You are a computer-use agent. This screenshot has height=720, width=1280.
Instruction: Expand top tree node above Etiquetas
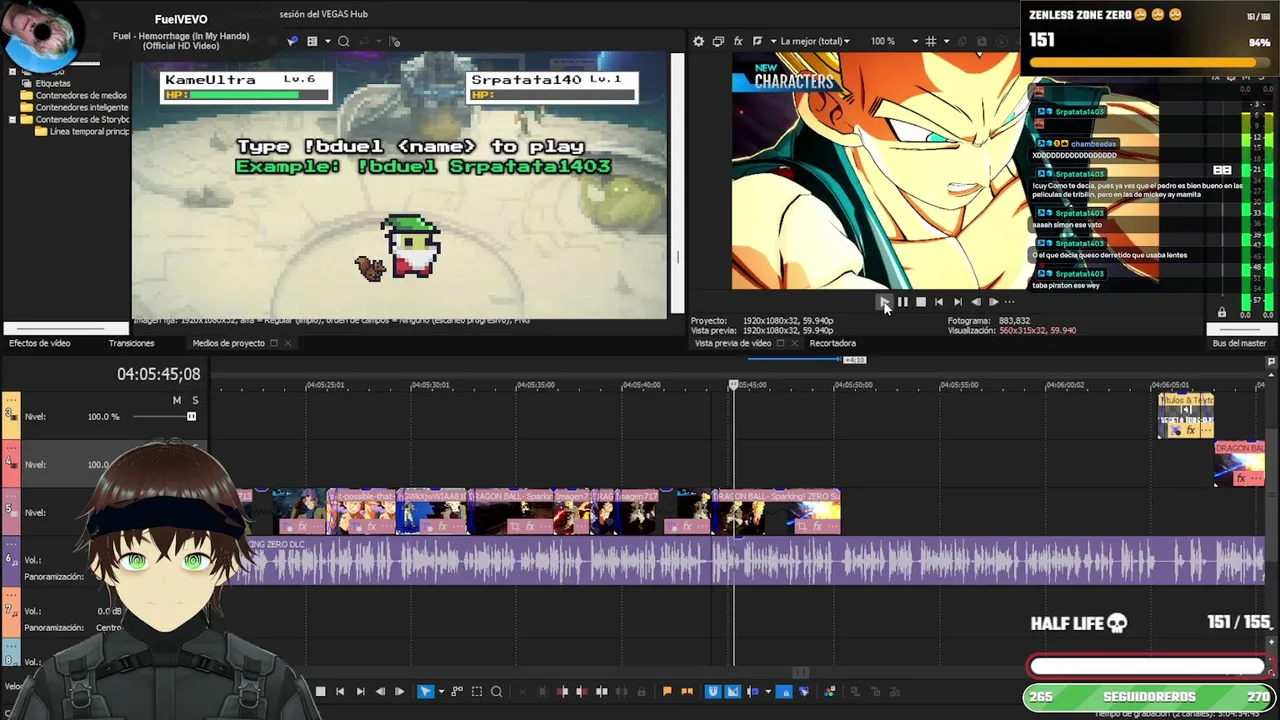[x=12, y=71]
